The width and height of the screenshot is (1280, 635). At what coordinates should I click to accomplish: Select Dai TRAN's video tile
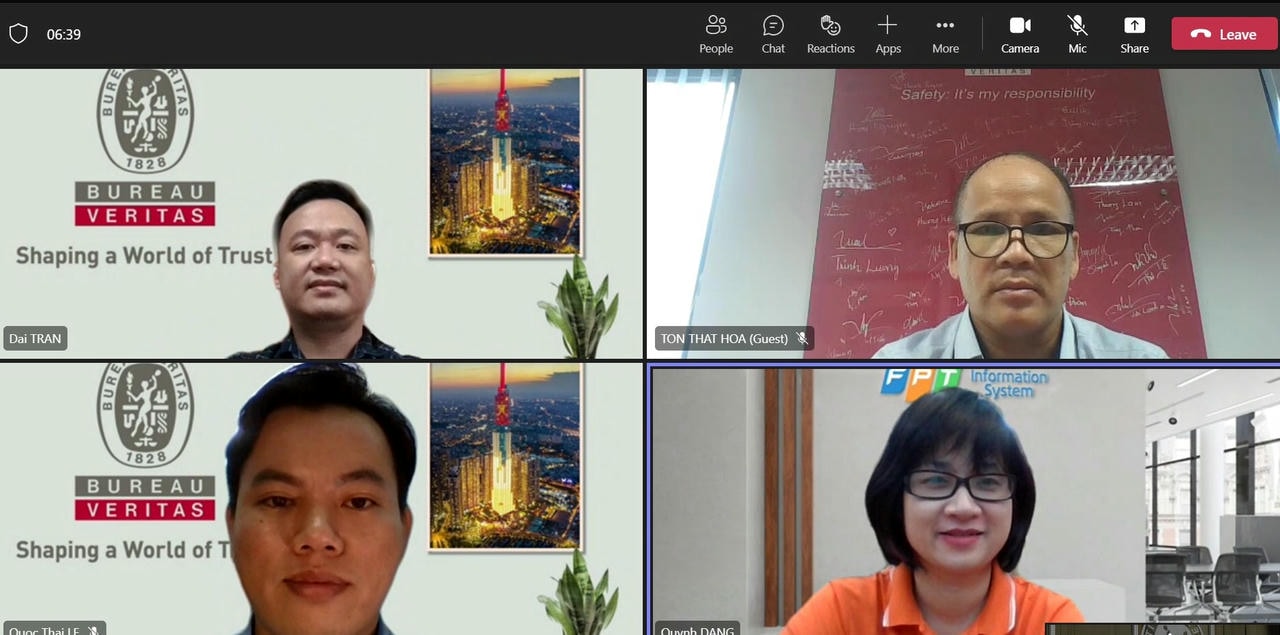[320, 213]
